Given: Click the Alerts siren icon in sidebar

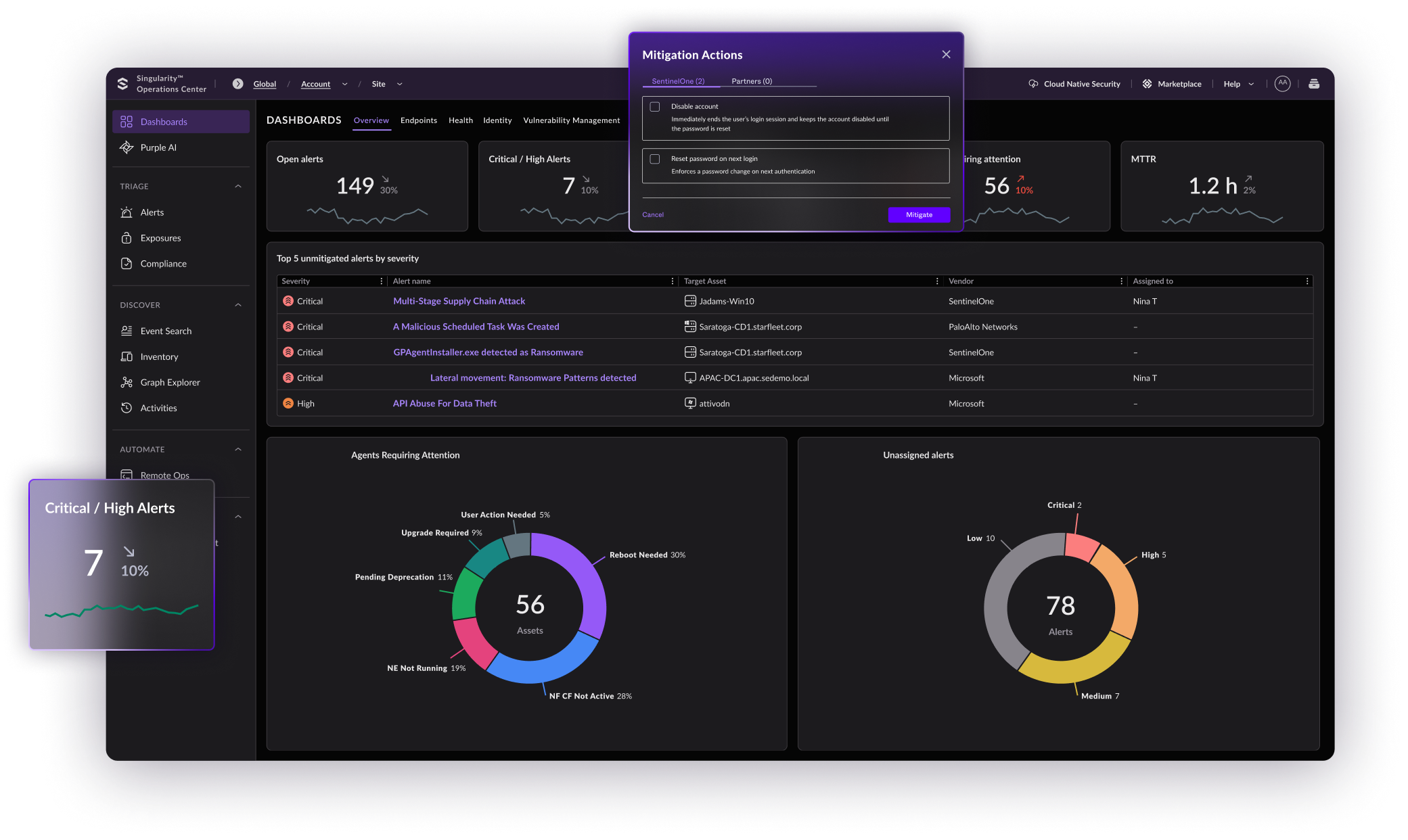Looking at the screenshot, I should (x=127, y=212).
